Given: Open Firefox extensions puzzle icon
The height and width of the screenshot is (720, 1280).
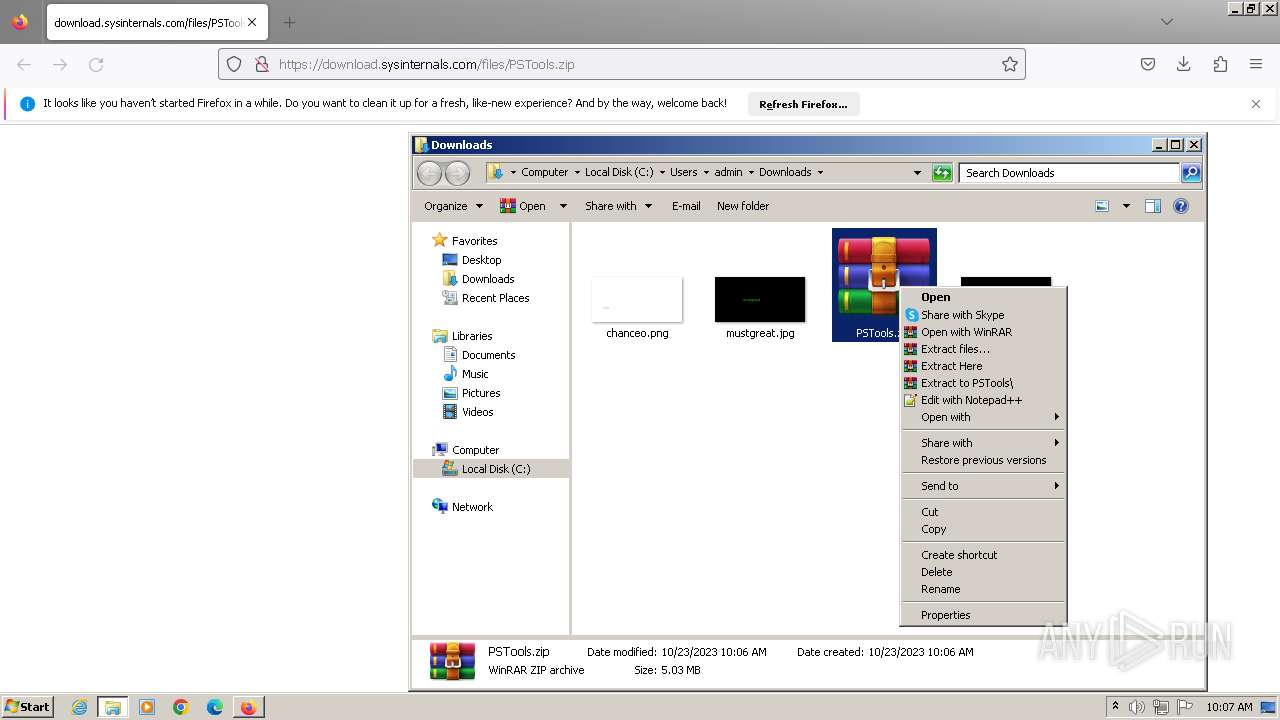Looking at the screenshot, I should 1220,64.
